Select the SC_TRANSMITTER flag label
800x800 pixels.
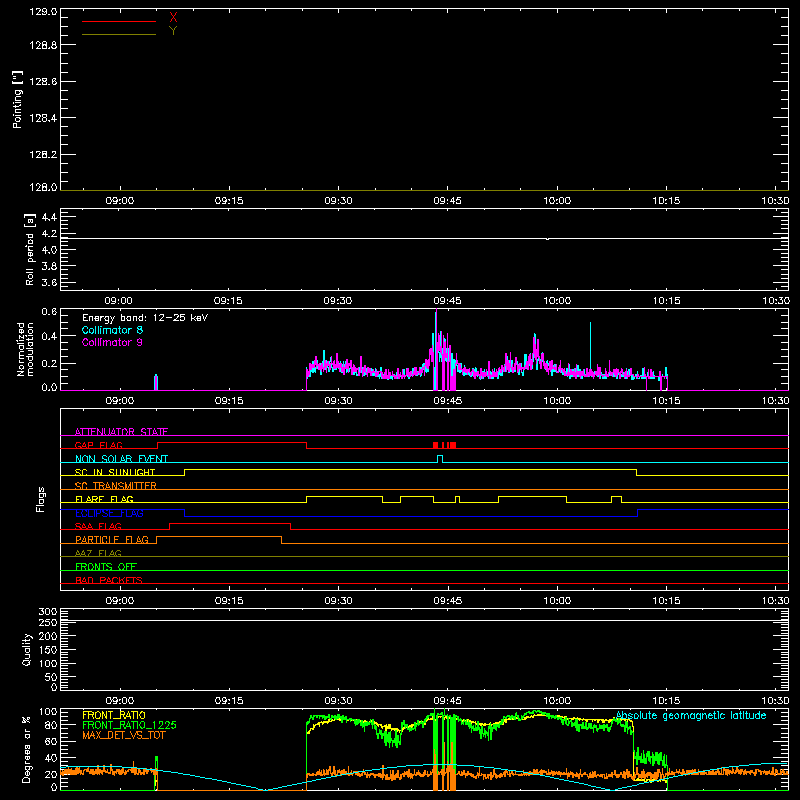116,486
